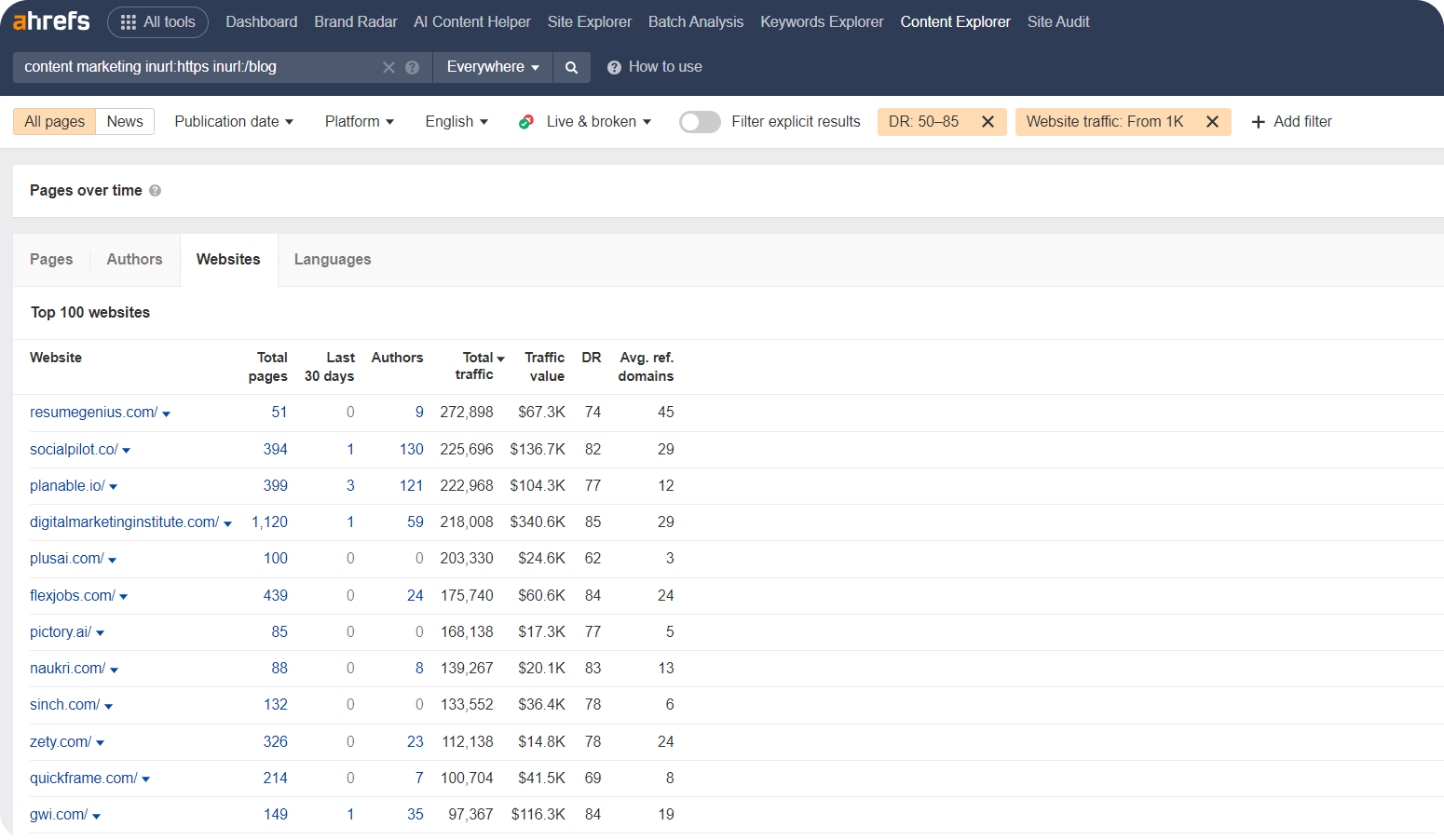Image resolution: width=1444 pixels, height=840 pixels.
Task: Switch to the News tab
Action: [x=125, y=122]
